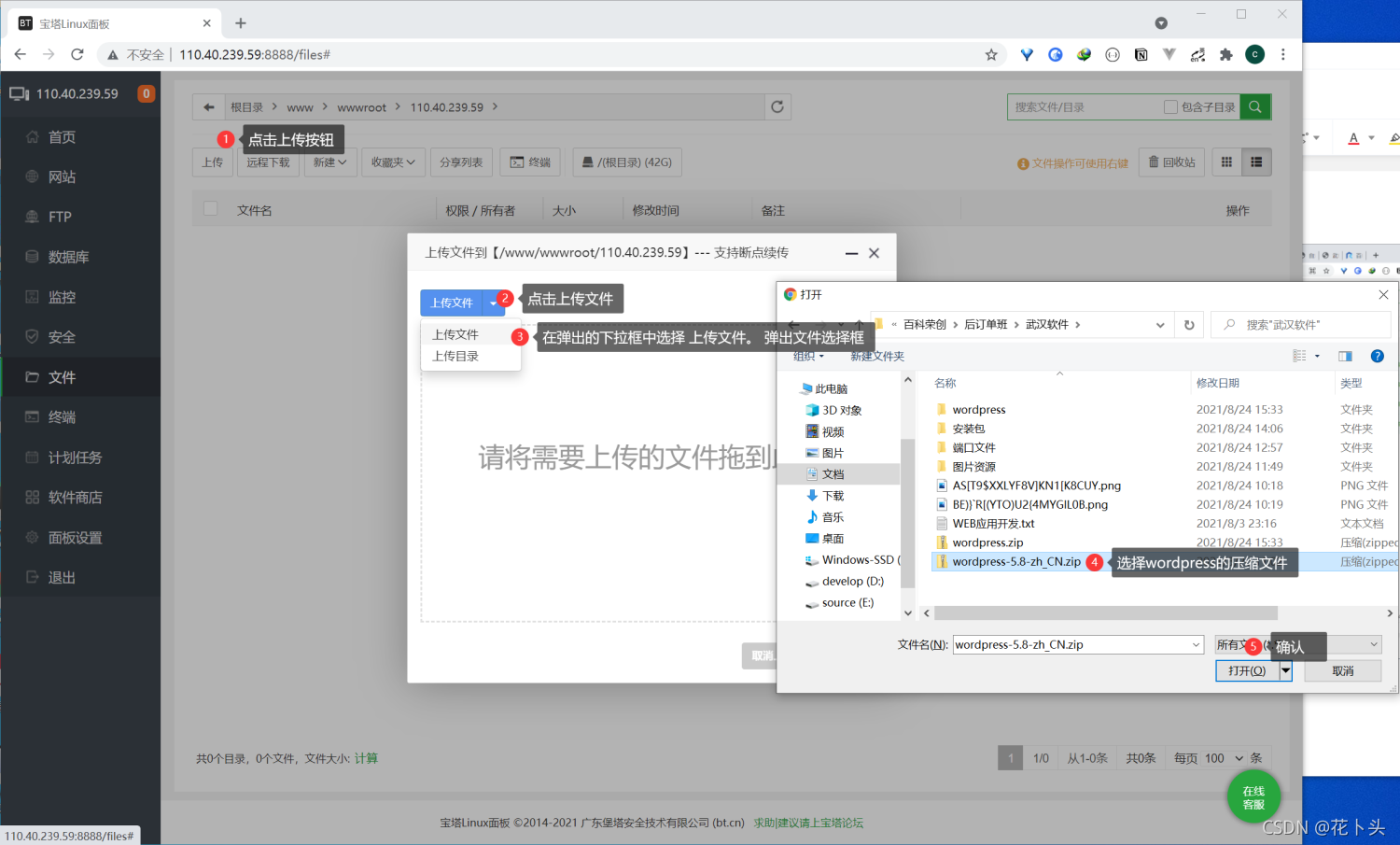Click the blue 上传文件 button in upload dialog
Screen dimensions: 1400x845
click(452, 303)
